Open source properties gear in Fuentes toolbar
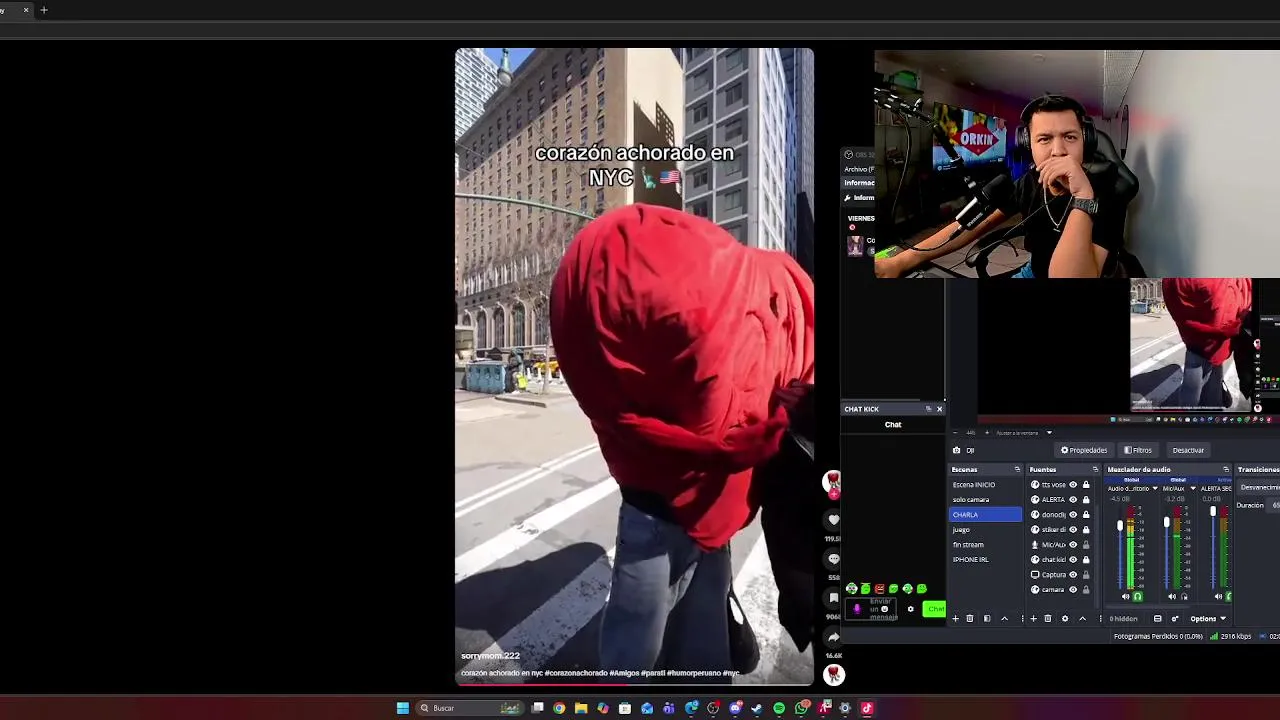The width and height of the screenshot is (1280, 720). click(1065, 619)
